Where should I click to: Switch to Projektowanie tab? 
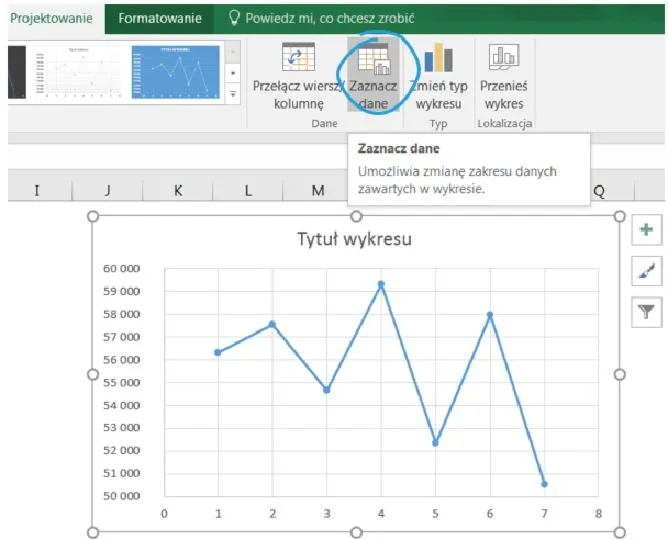tap(52, 18)
